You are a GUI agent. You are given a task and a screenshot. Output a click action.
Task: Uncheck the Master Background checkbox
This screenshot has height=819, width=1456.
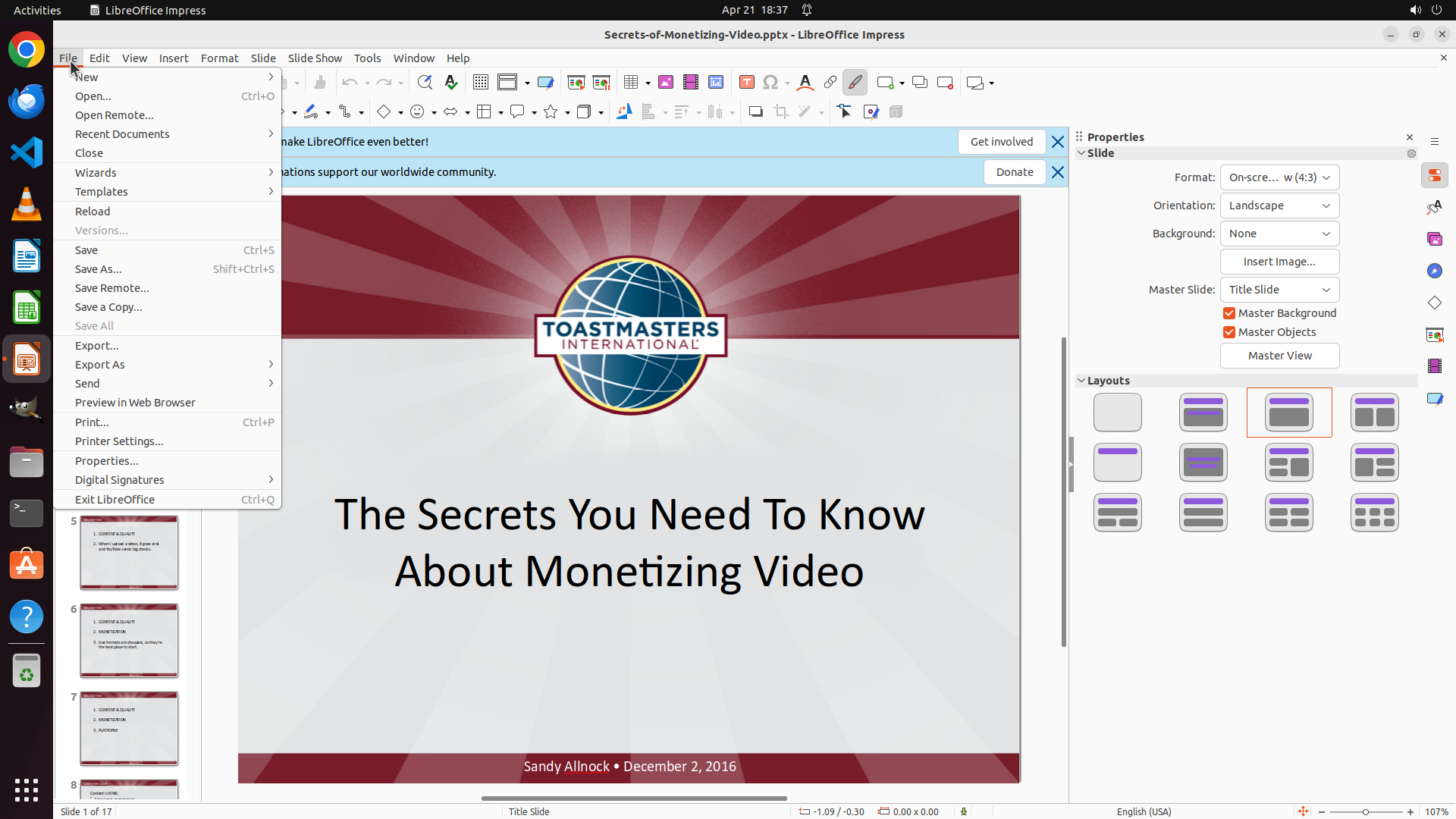coord(1229,313)
